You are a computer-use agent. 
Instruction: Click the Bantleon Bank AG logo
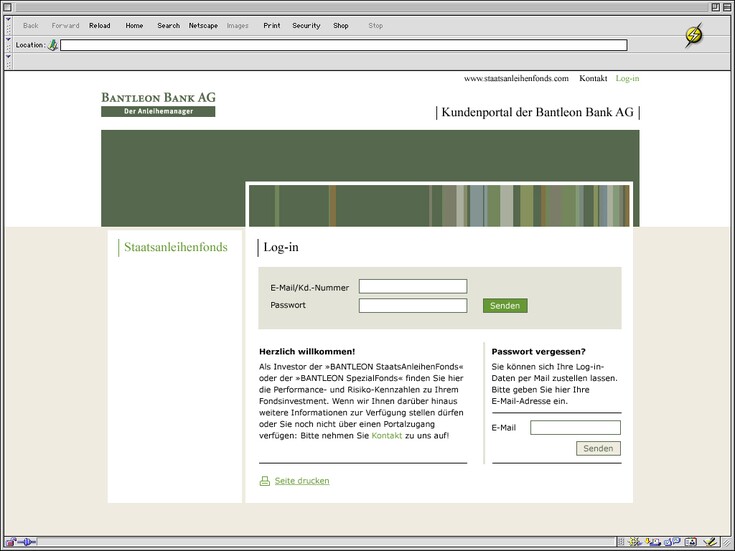click(x=158, y=104)
